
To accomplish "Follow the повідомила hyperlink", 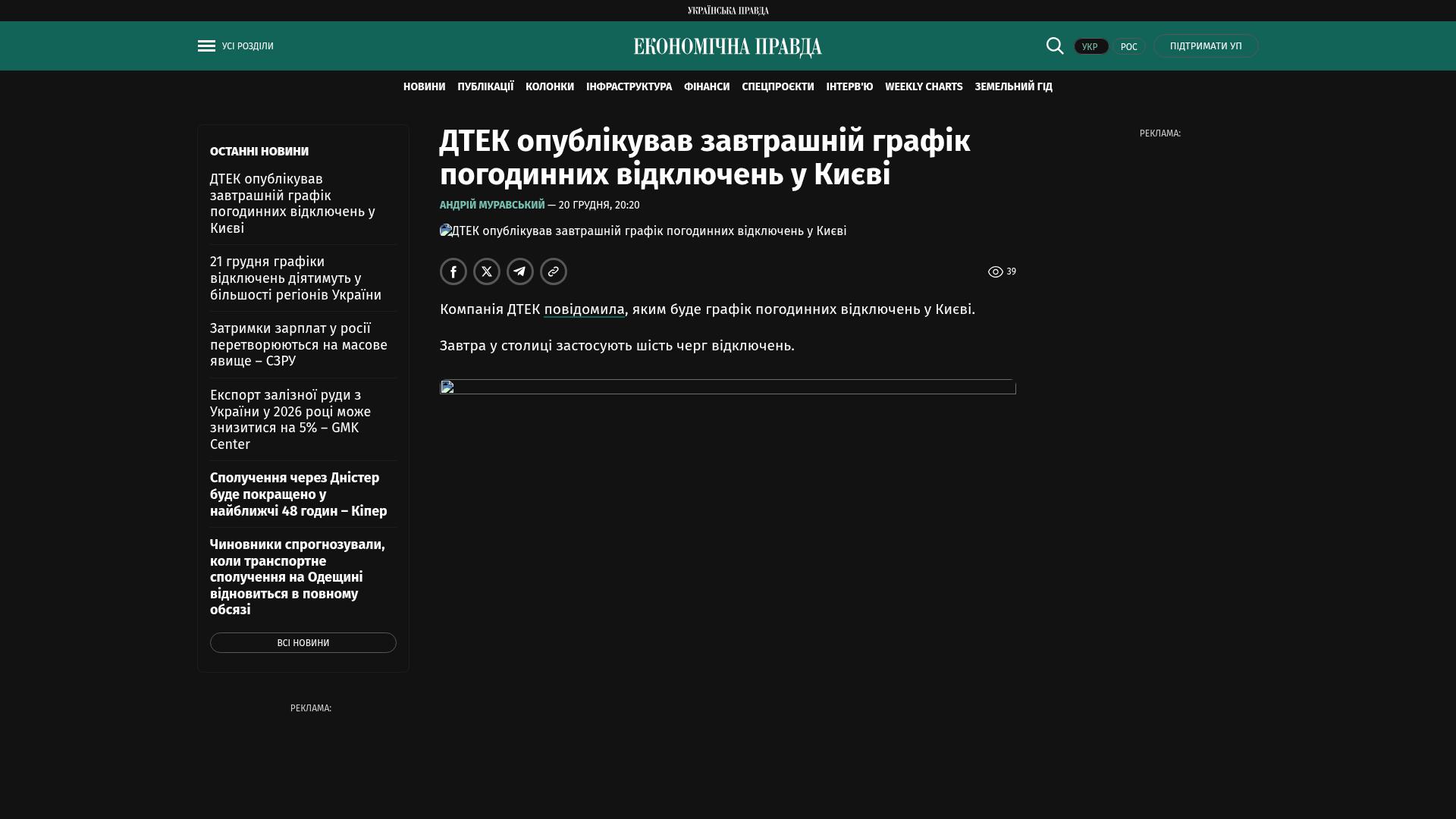I will 584,309.
